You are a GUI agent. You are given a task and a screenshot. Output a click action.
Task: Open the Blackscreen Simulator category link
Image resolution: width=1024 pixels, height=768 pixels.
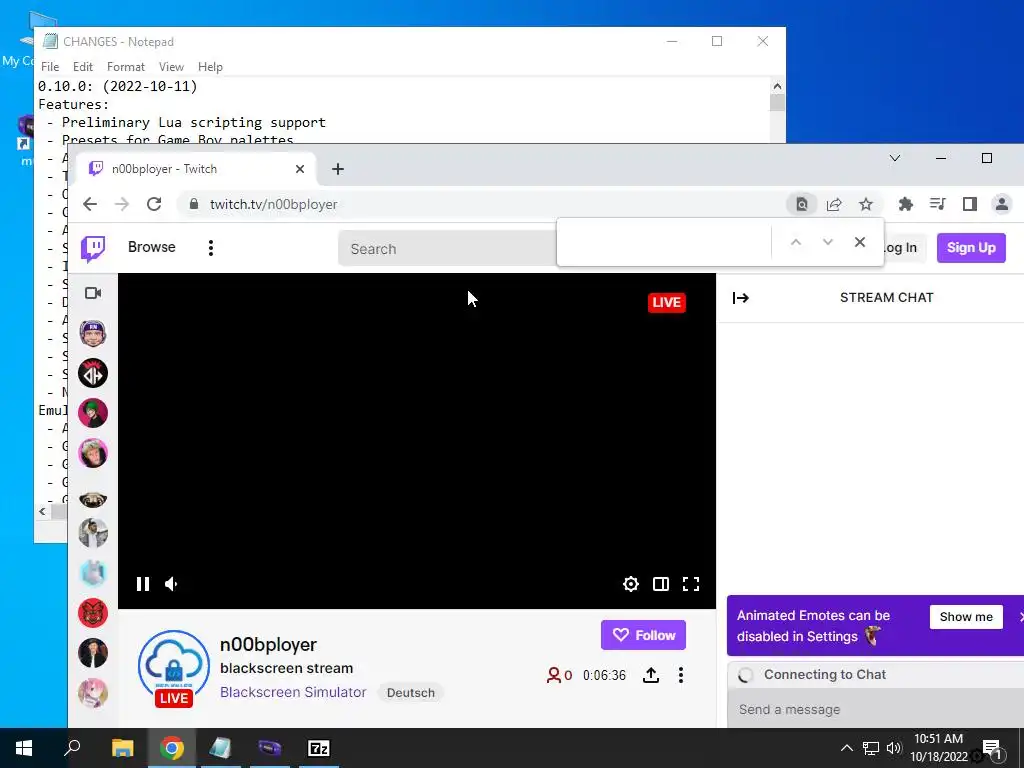tap(293, 692)
